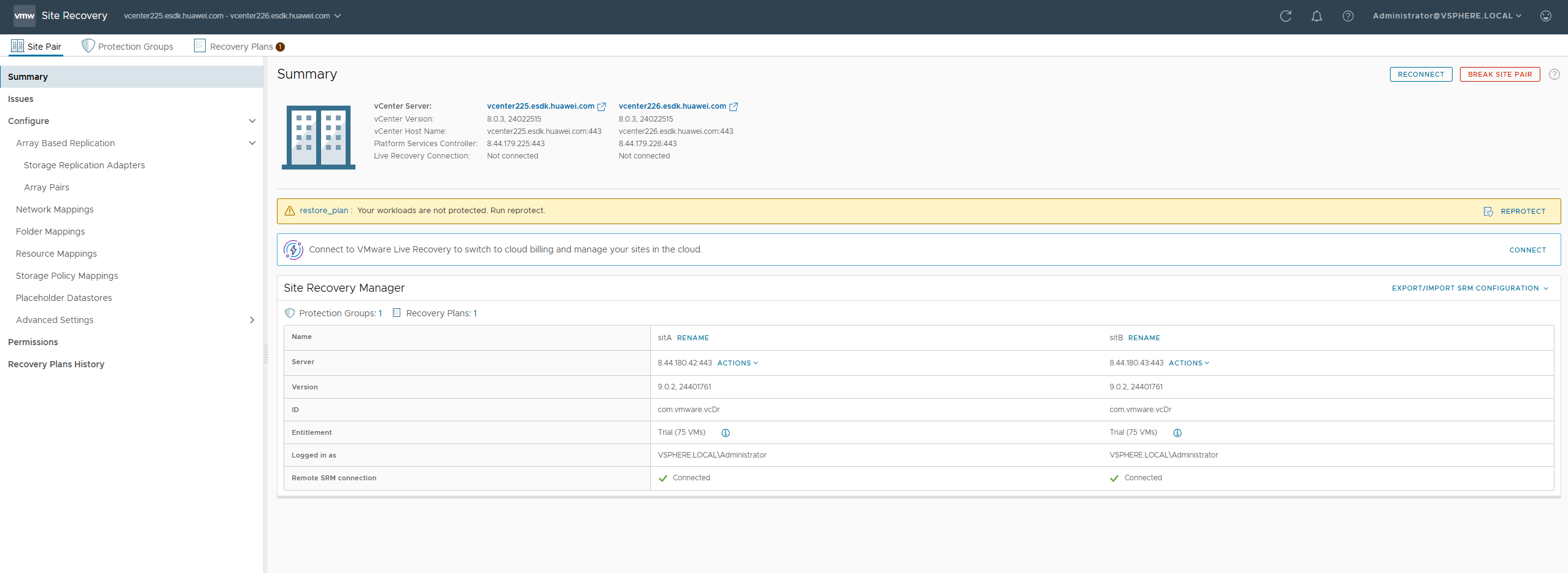Open Placeholder Datastores
Image resolution: width=1568 pixels, height=573 pixels.
click(x=64, y=298)
